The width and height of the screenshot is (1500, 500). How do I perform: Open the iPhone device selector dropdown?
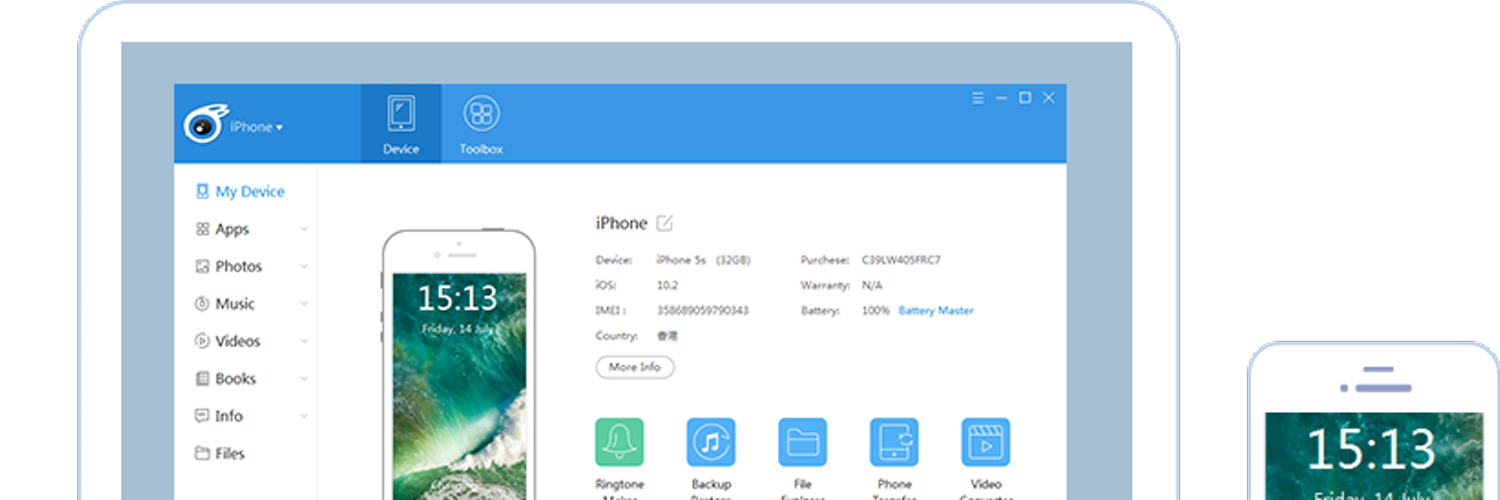tap(257, 127)
